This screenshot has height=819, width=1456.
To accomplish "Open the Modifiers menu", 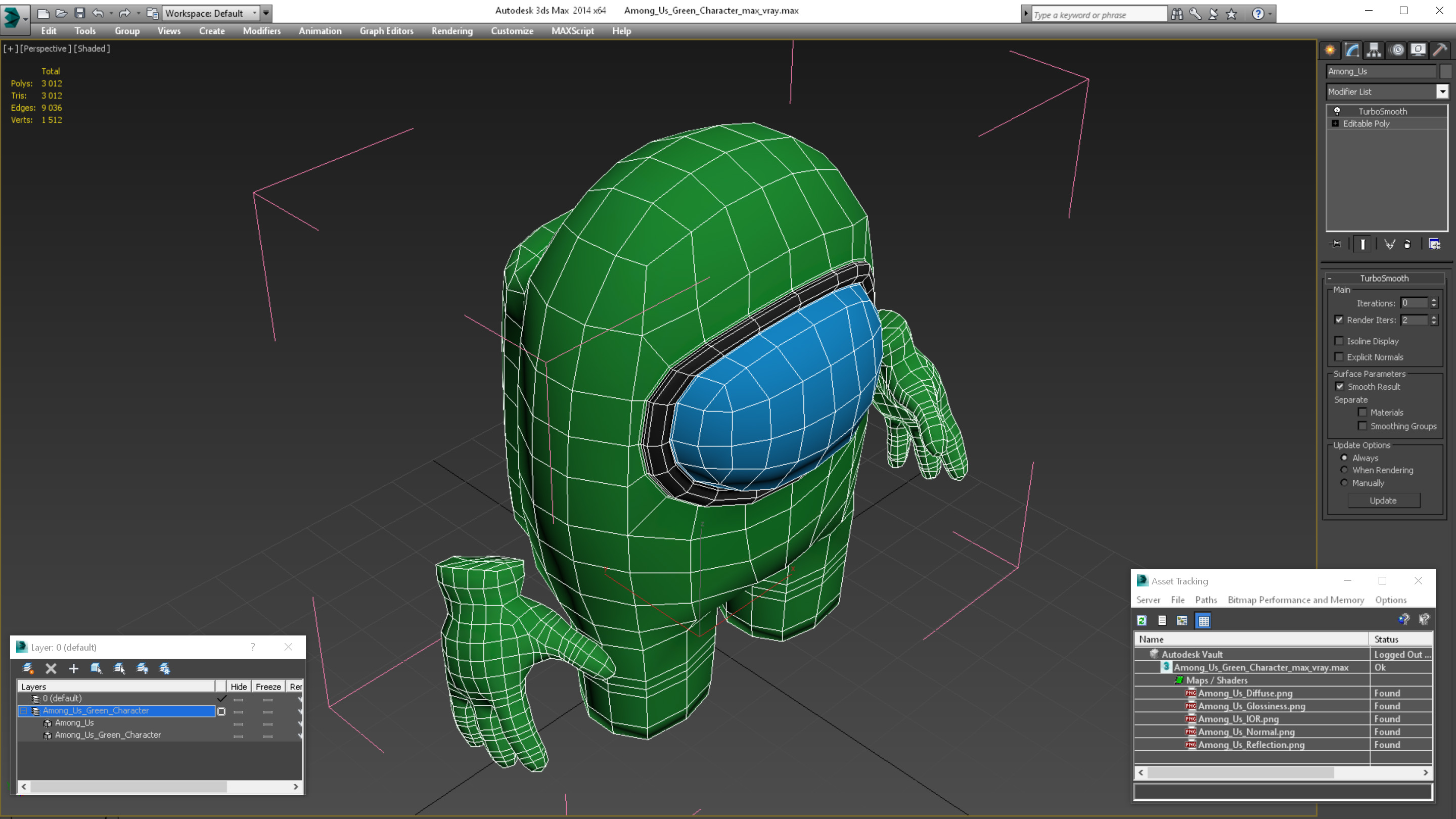I will point(262,31).
